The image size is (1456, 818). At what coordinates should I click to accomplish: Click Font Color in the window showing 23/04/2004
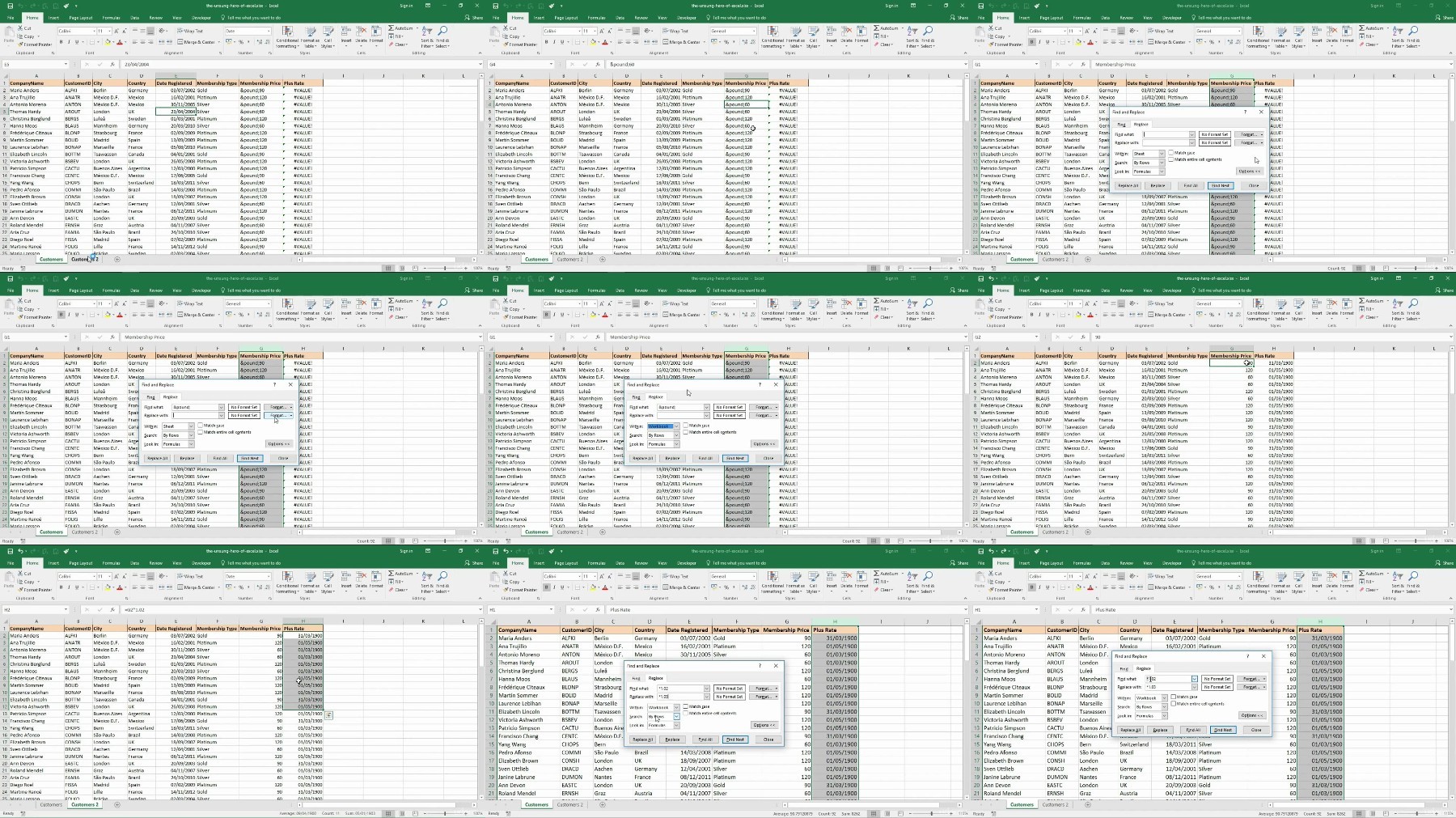(x=120, y=42)
